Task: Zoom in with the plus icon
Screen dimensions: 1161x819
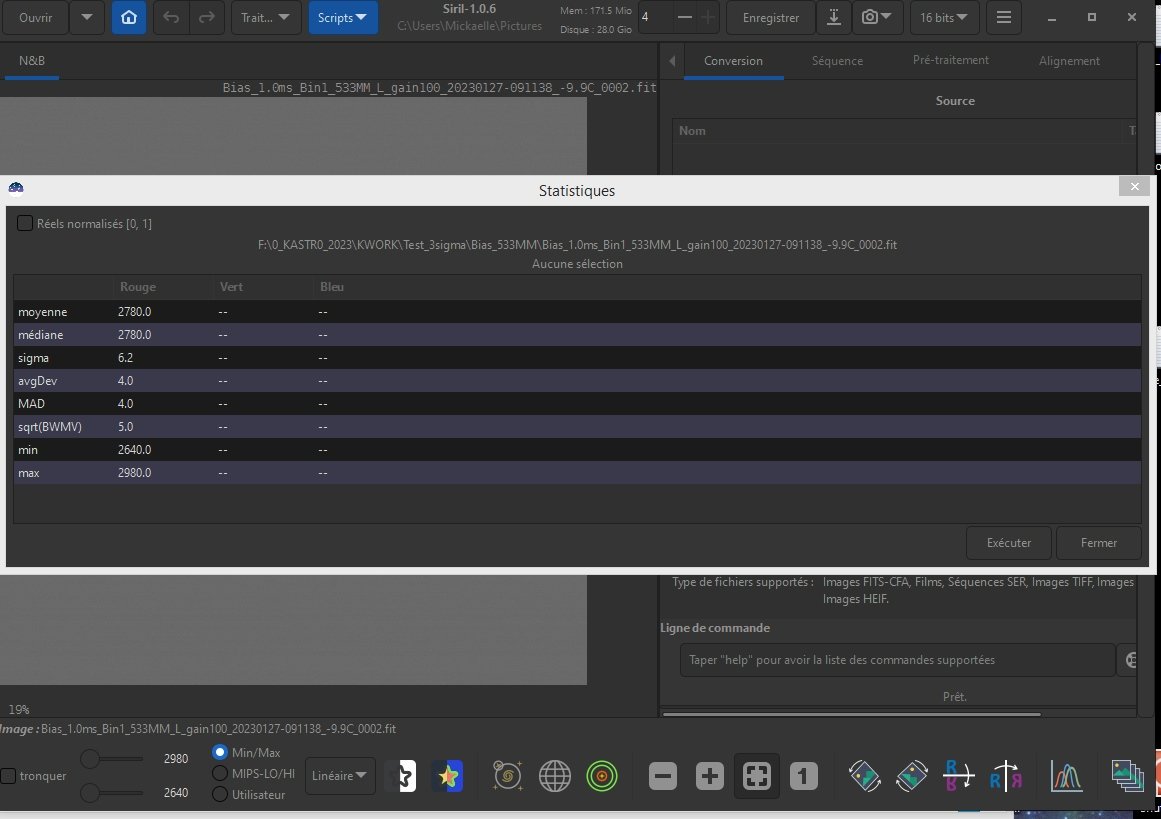Action: pyautogui.click(x=709, y=776)
